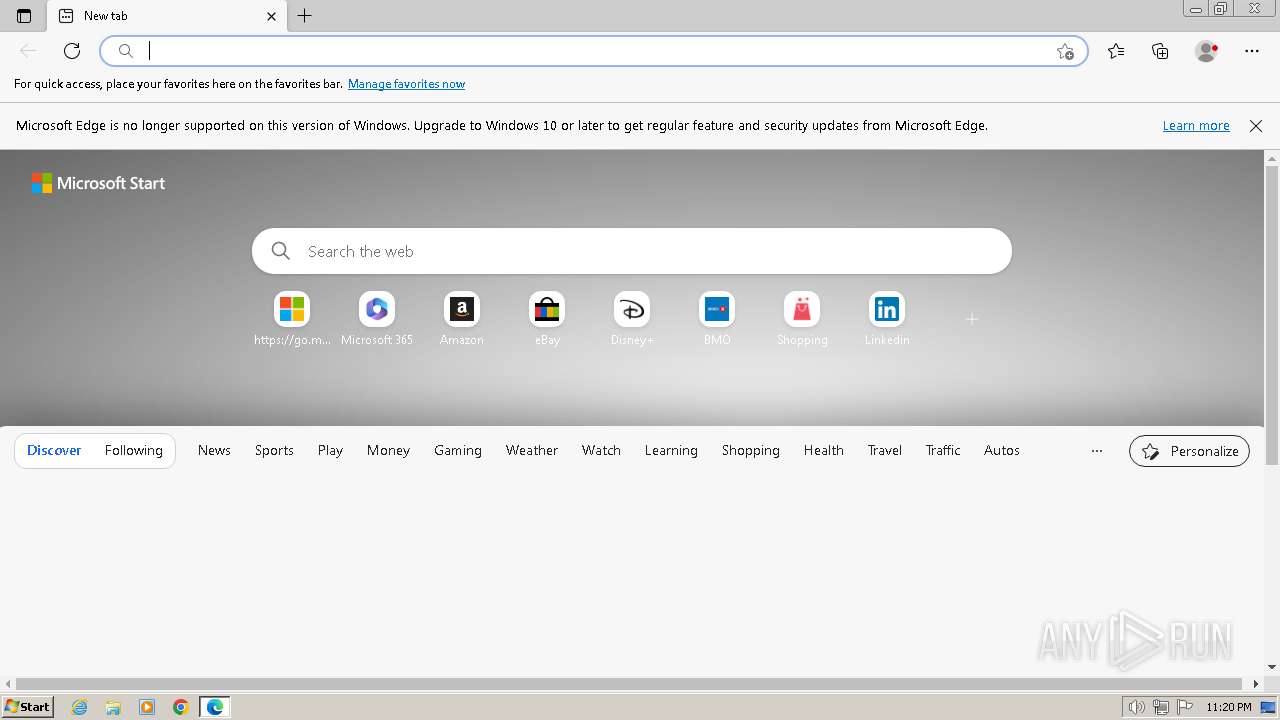
Task: Click the web search magnifier icon
Action: point(281,251)
